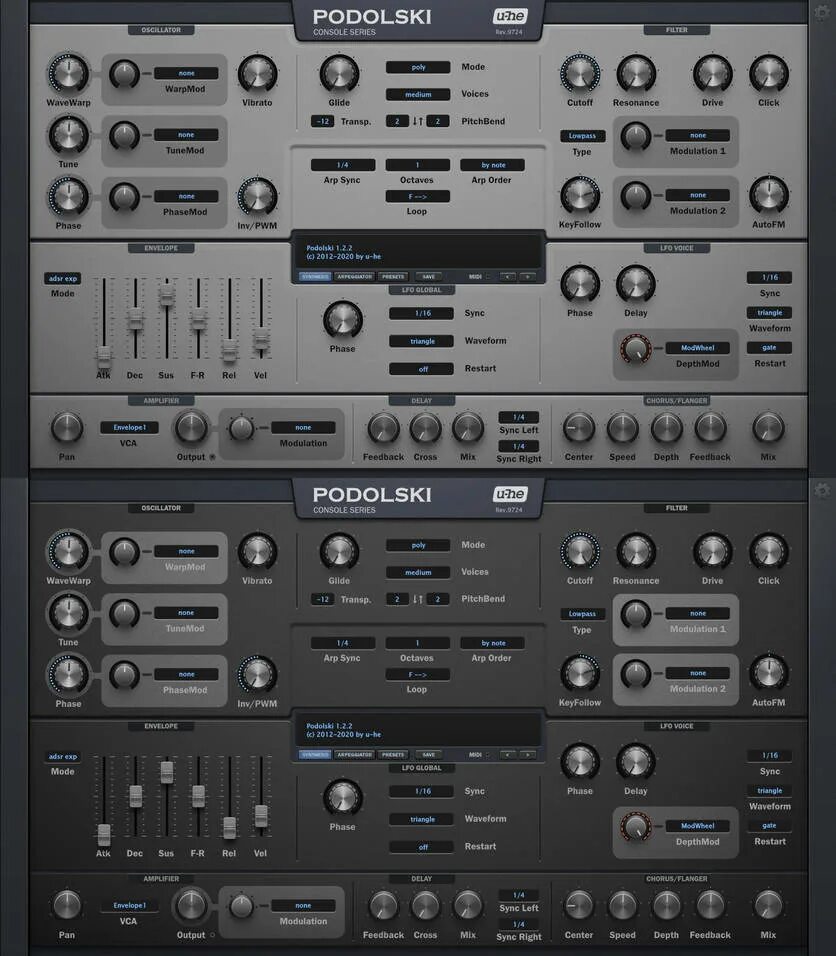Open Sync Left '1/4' selector, light-skin delay
The height and width of the screenshot is (956, 836).
click(x=519, y=417)
